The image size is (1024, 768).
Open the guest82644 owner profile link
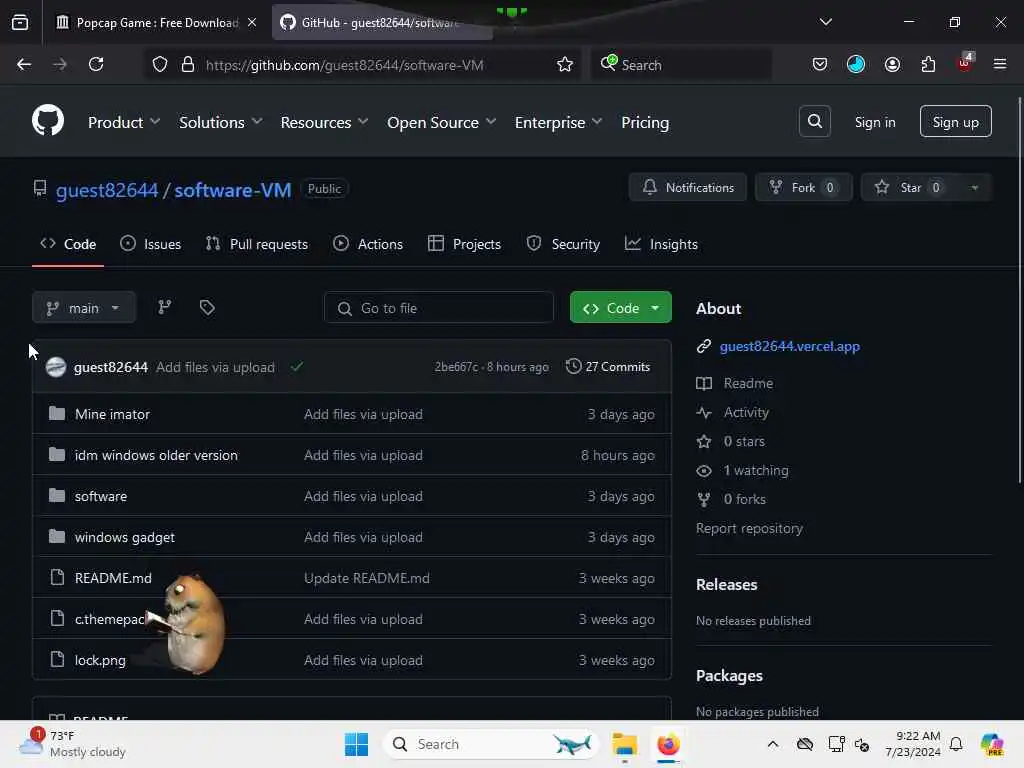pyautogui.click(x=106, y=189)
